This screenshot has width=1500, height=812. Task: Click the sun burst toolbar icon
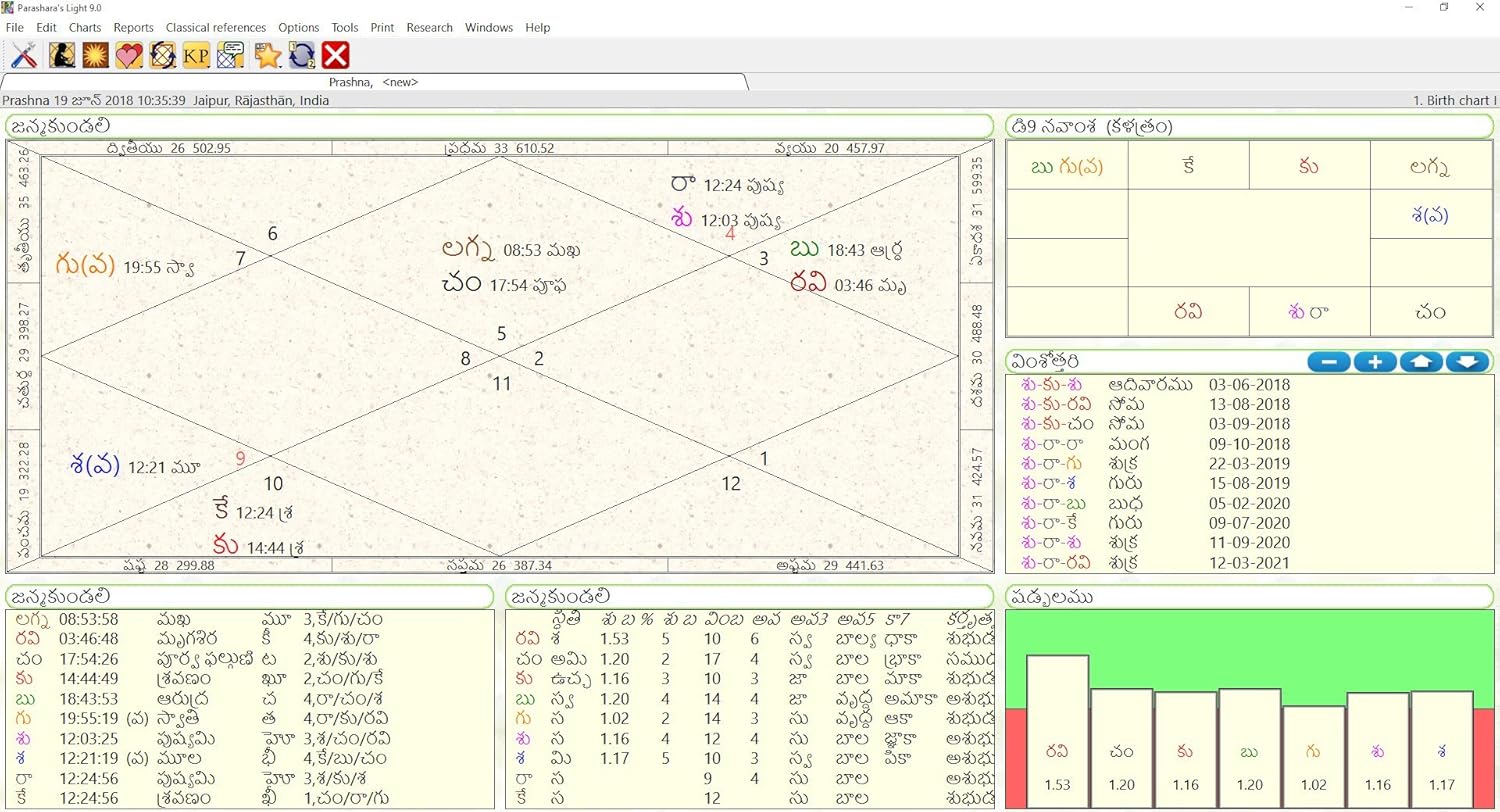(95, 56)
